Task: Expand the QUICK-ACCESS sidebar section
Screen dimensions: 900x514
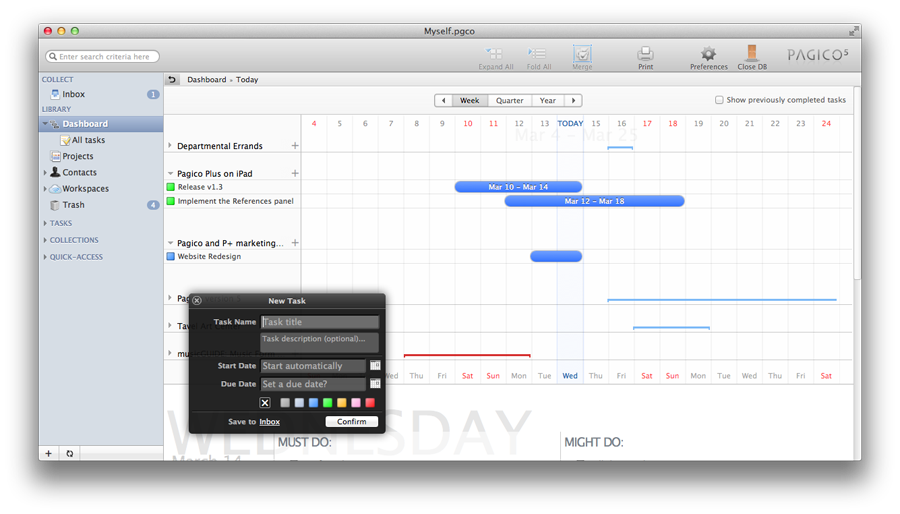Action: pyautogui.click(x=45, y=257)
